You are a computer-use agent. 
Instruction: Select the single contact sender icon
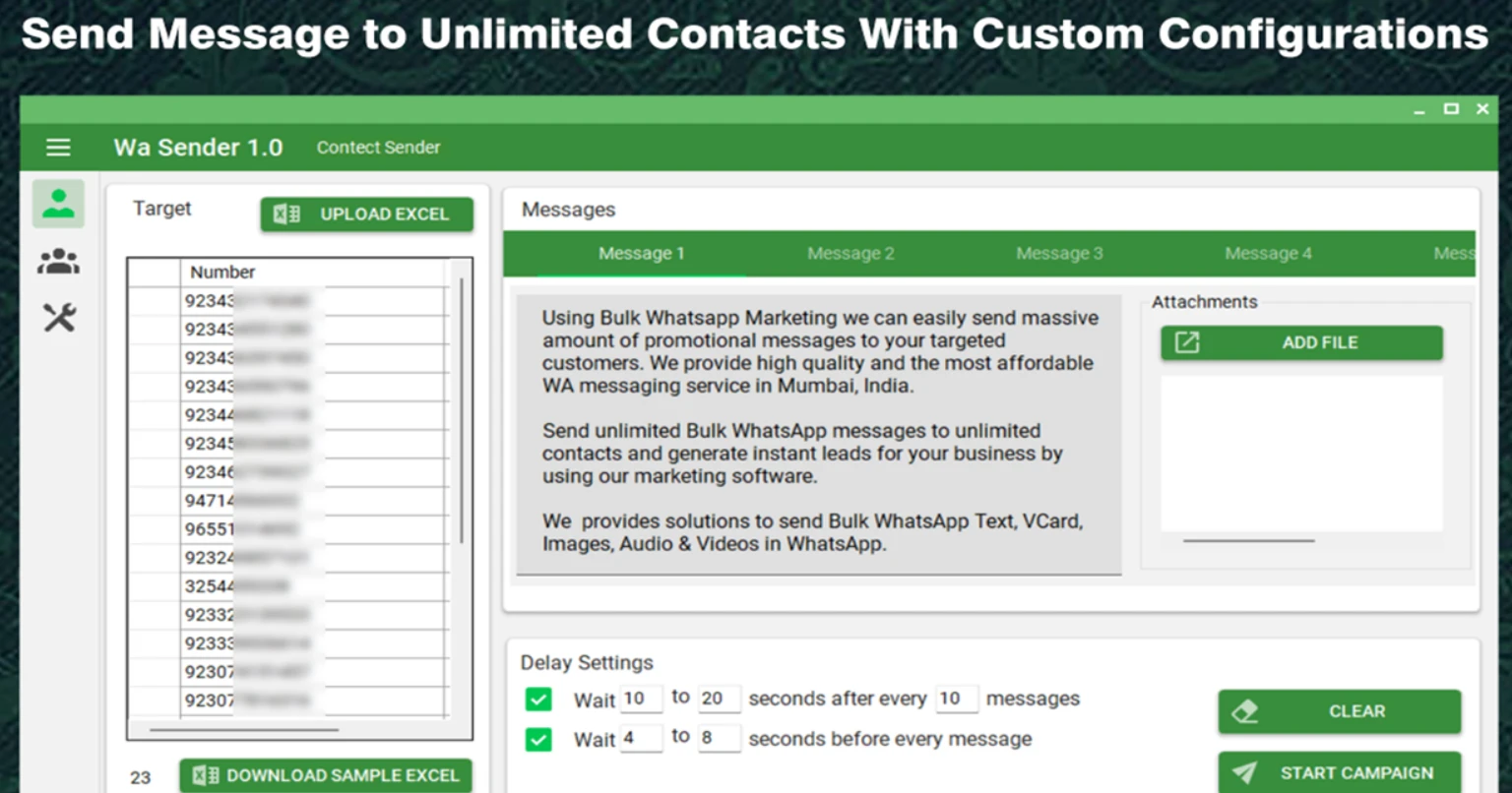click(x=58, y=204)
